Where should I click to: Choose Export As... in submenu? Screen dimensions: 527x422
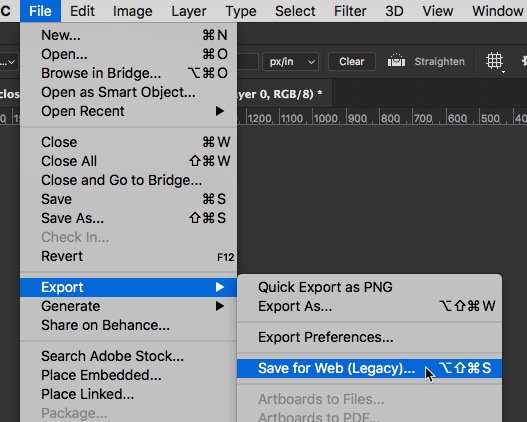coord(369,306)
